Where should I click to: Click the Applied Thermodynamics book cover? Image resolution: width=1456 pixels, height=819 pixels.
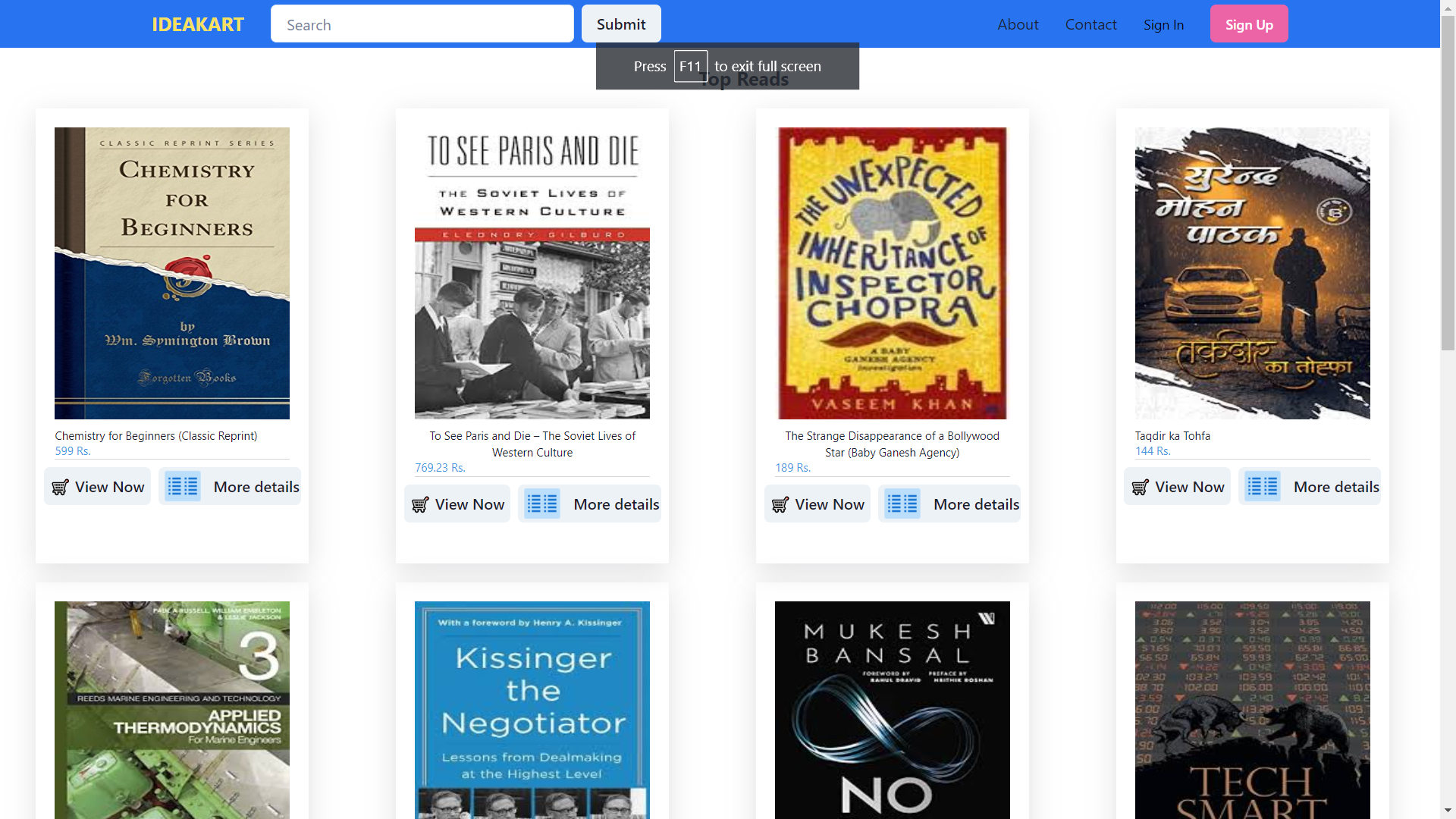tap(172, 709)
